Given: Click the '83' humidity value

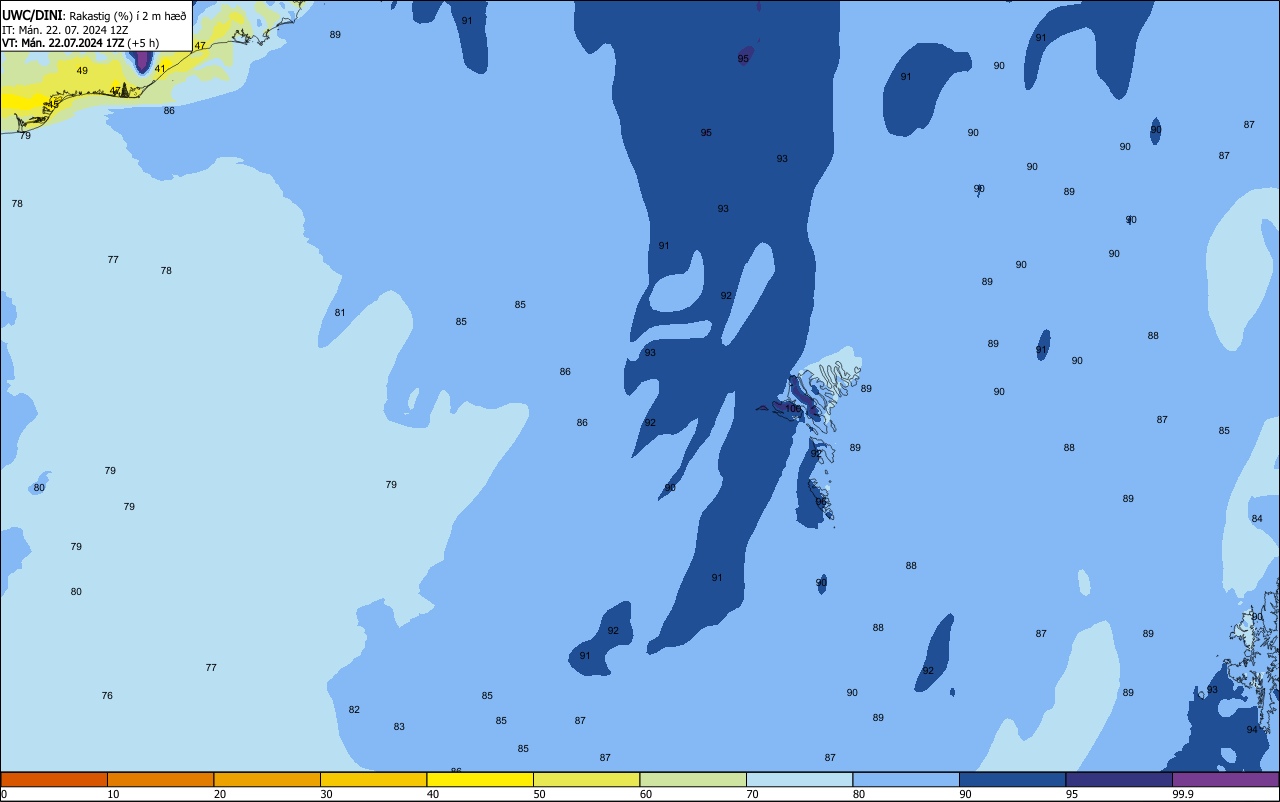Looking at the screenshot, I should [399, 727].
